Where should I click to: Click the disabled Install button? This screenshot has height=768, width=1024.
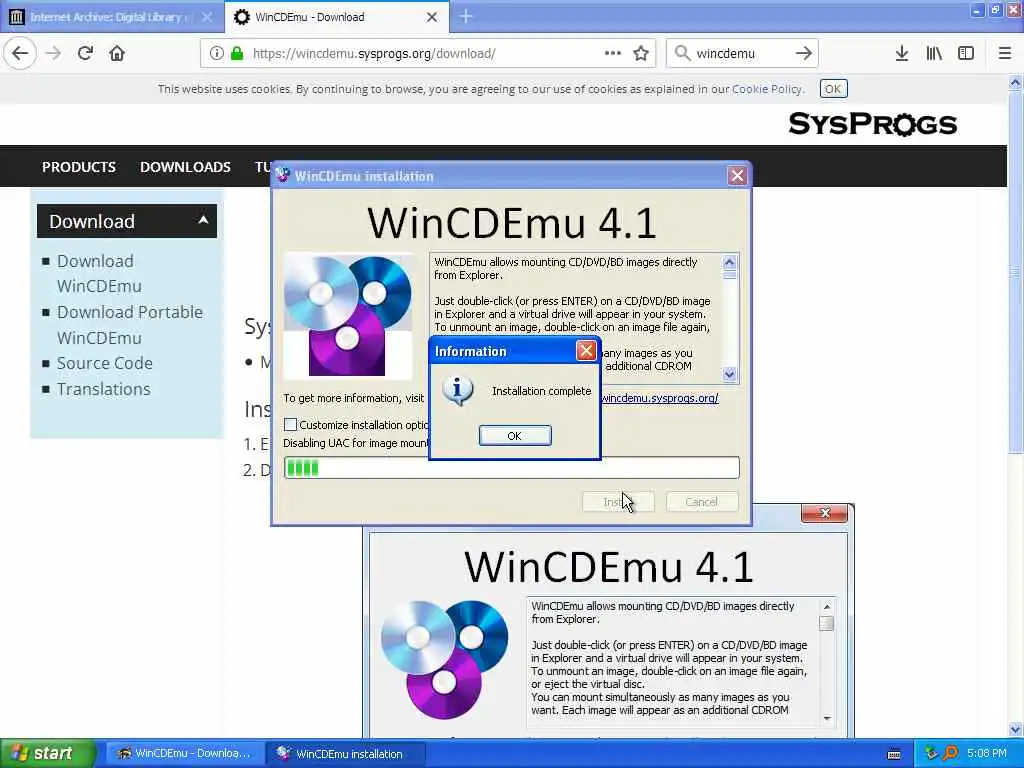618,502
